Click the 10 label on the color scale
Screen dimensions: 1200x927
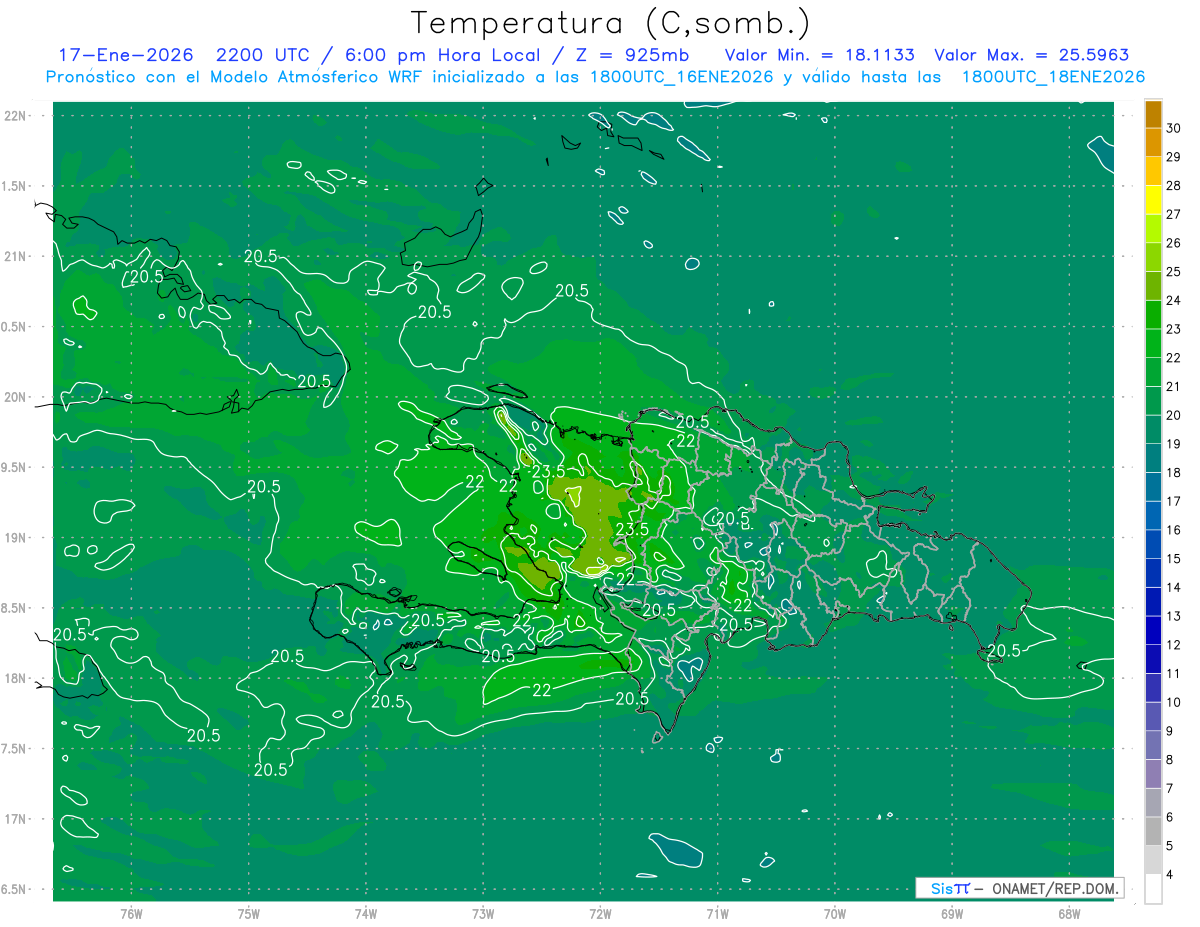(1174, 702)
